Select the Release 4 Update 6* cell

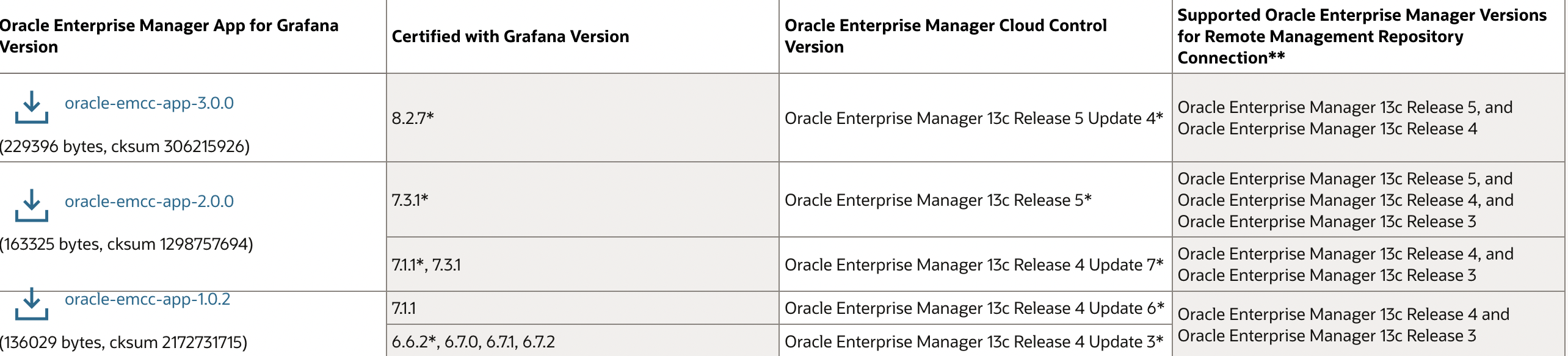pyautogui.click(x=975, y=308)
